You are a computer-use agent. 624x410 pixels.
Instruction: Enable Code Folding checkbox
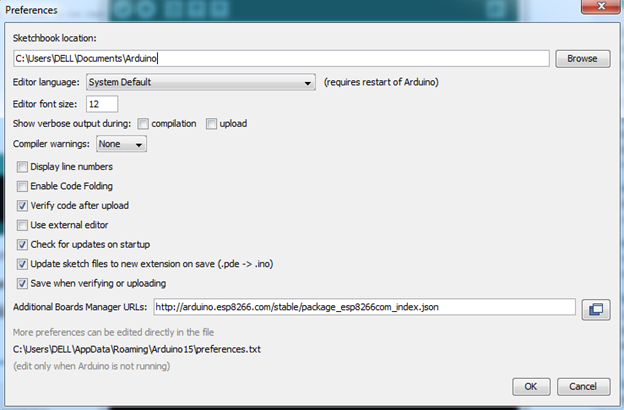pos(22,186)
